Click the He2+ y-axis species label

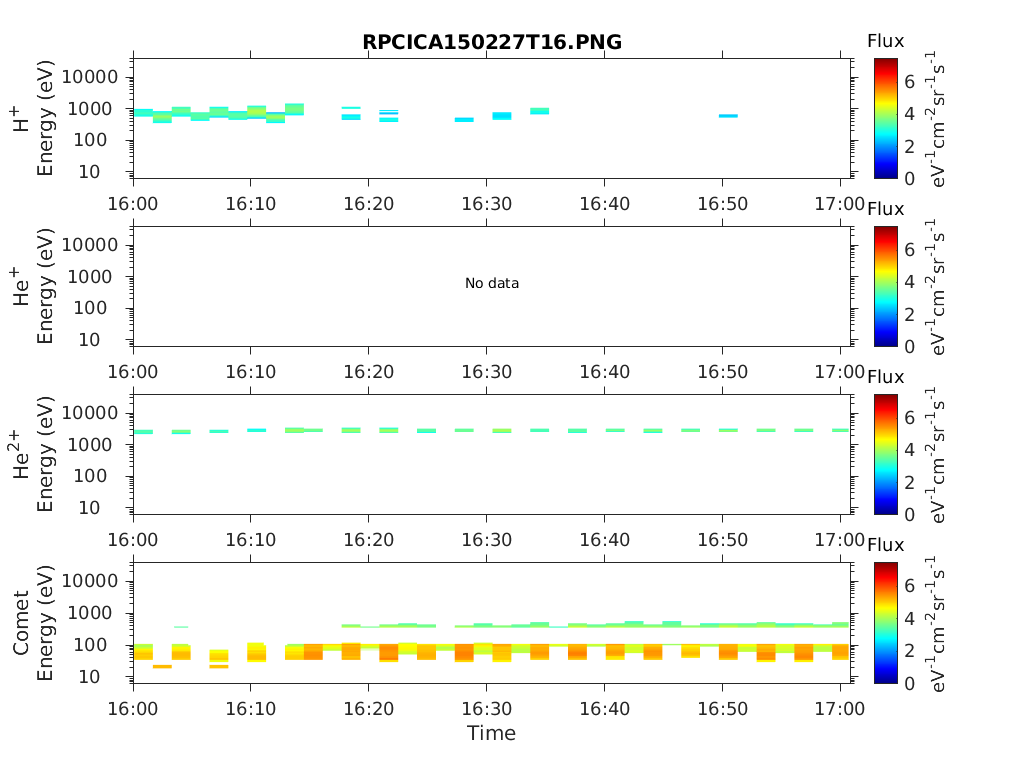click(x=21, y=454)
